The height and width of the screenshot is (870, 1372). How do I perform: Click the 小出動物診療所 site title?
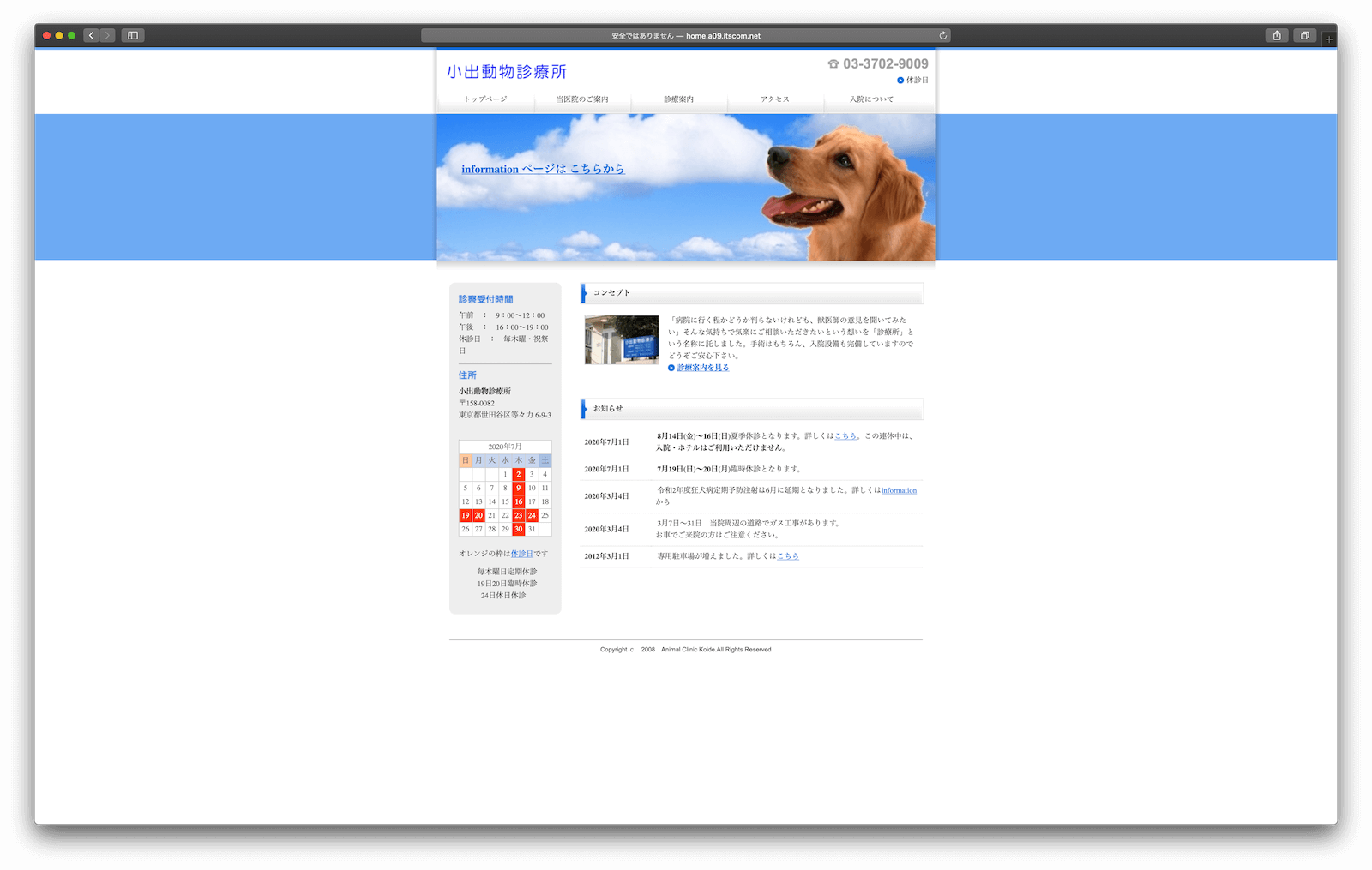507,72
